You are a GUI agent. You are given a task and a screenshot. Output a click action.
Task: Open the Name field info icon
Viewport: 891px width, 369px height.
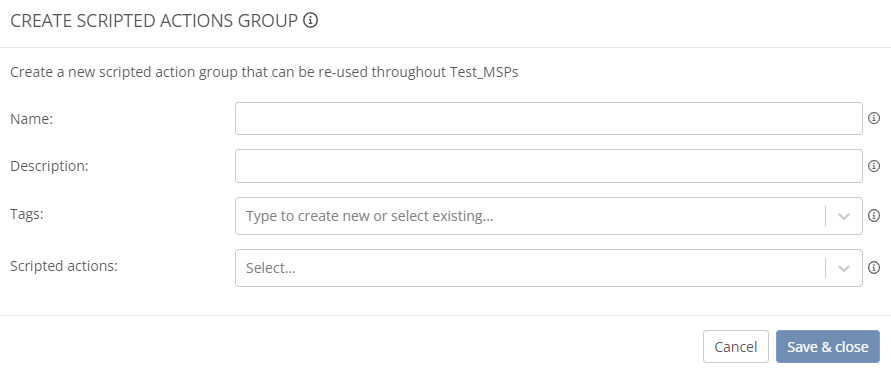tap(874, 118)
